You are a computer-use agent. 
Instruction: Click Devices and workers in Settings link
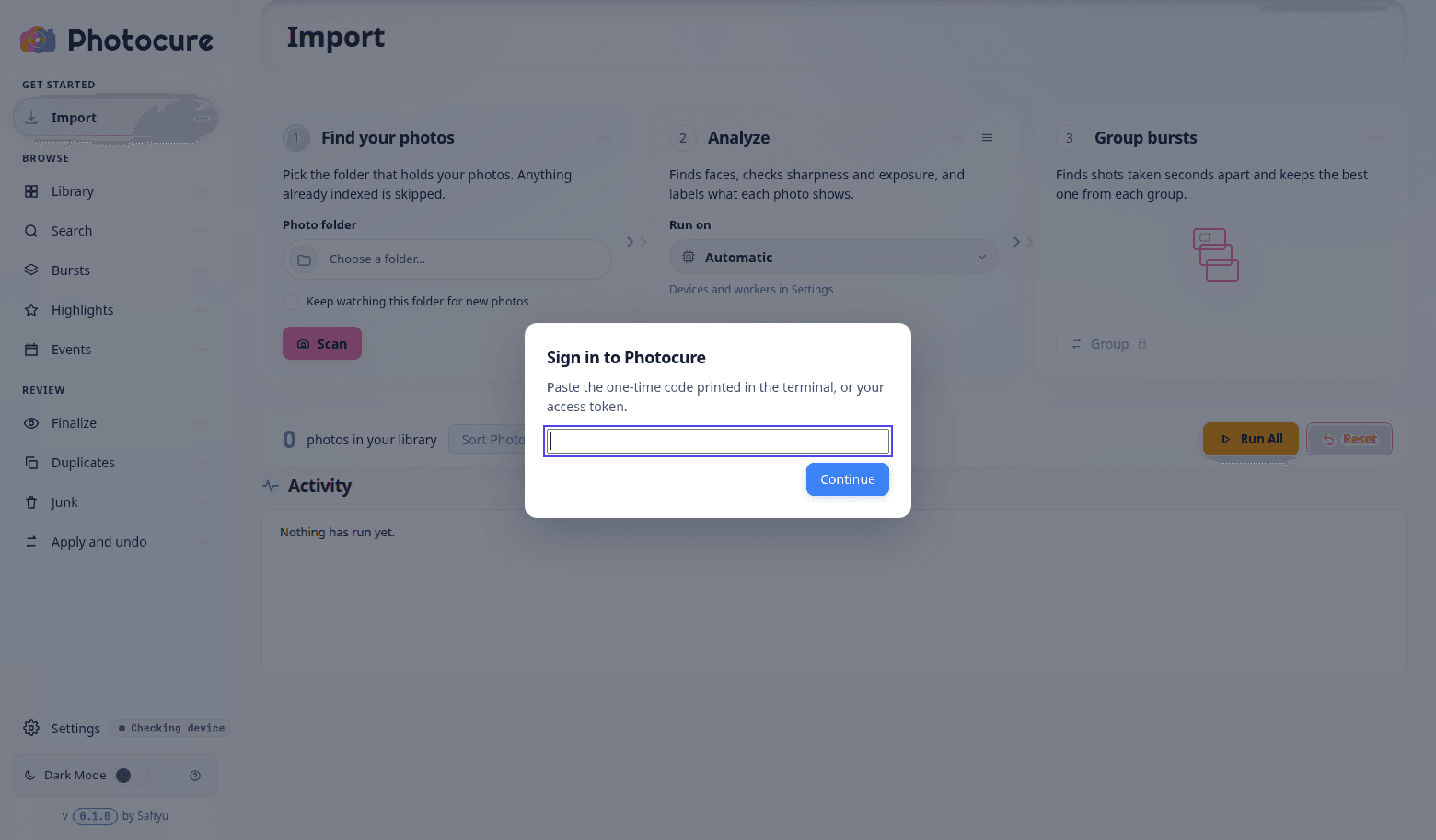pos(751,289)
